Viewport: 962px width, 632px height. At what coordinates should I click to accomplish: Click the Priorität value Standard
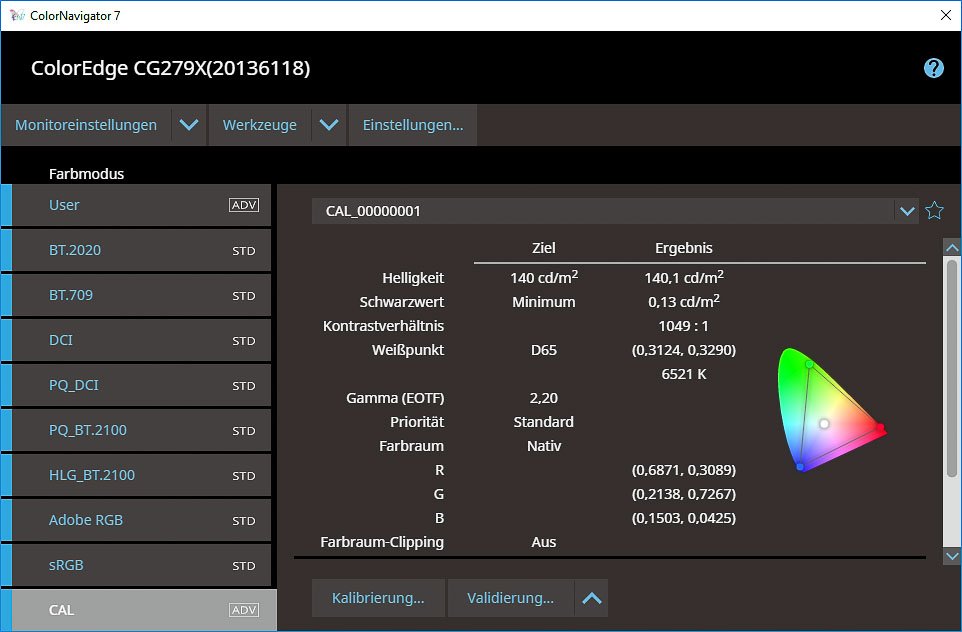[x=544, y=422]
